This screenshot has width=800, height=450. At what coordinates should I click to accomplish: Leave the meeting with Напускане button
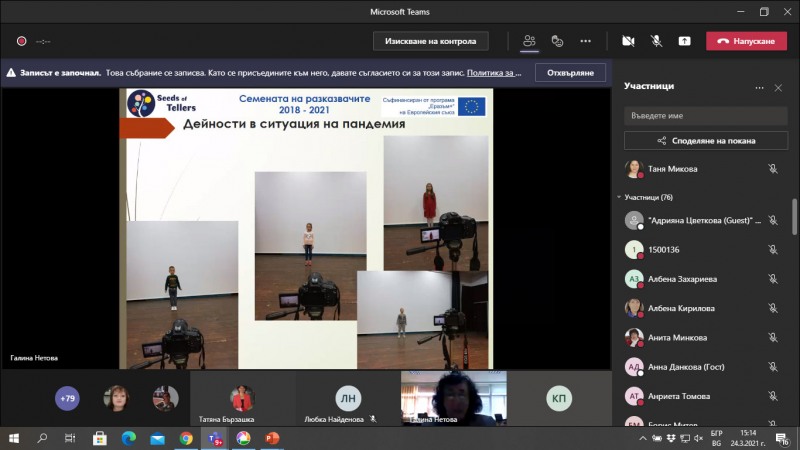(746, 41)
